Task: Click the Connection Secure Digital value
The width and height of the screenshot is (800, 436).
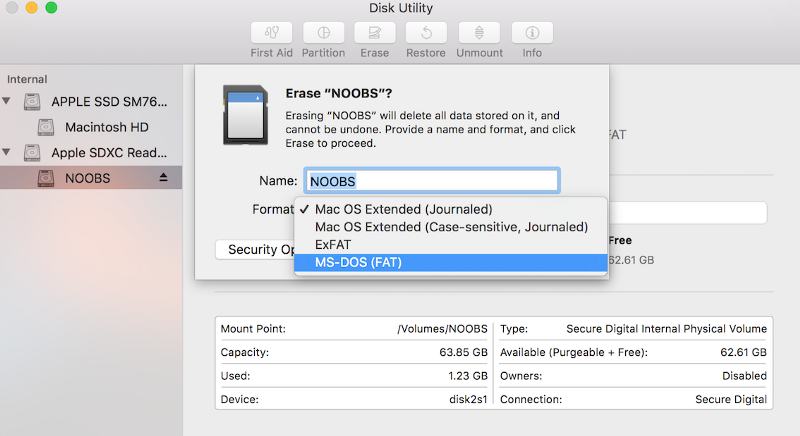Action: [731, 399]
